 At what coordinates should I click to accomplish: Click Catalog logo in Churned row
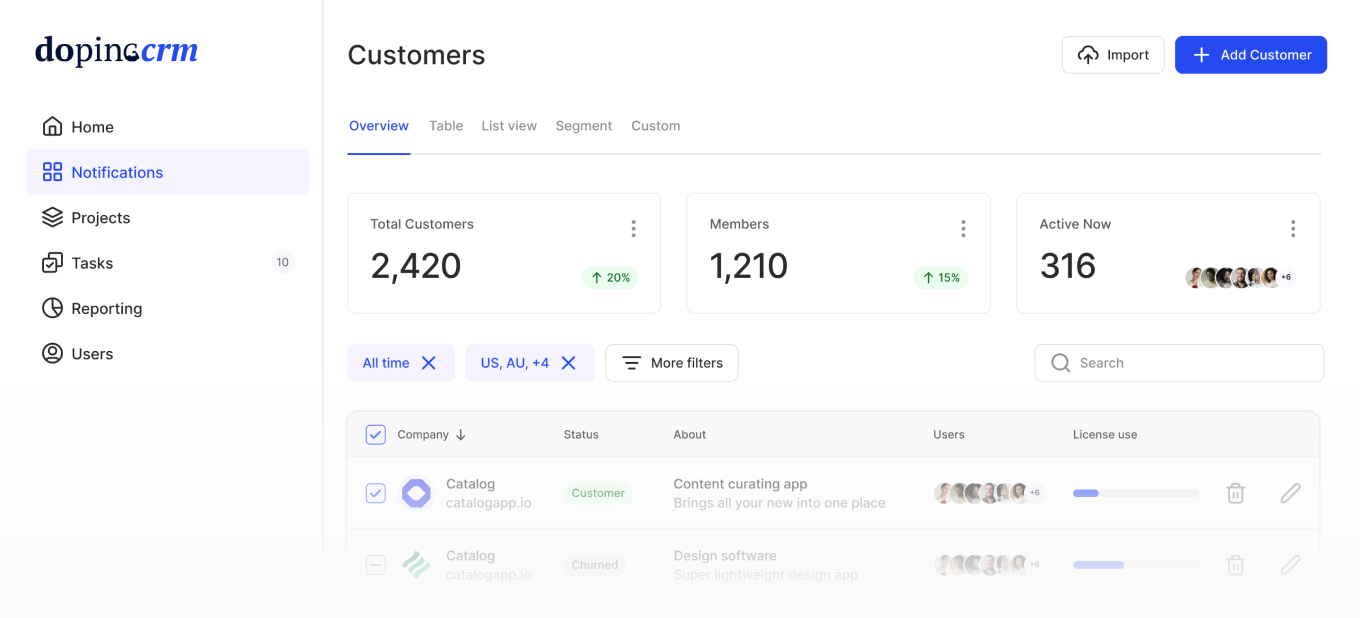coord(416,565)
